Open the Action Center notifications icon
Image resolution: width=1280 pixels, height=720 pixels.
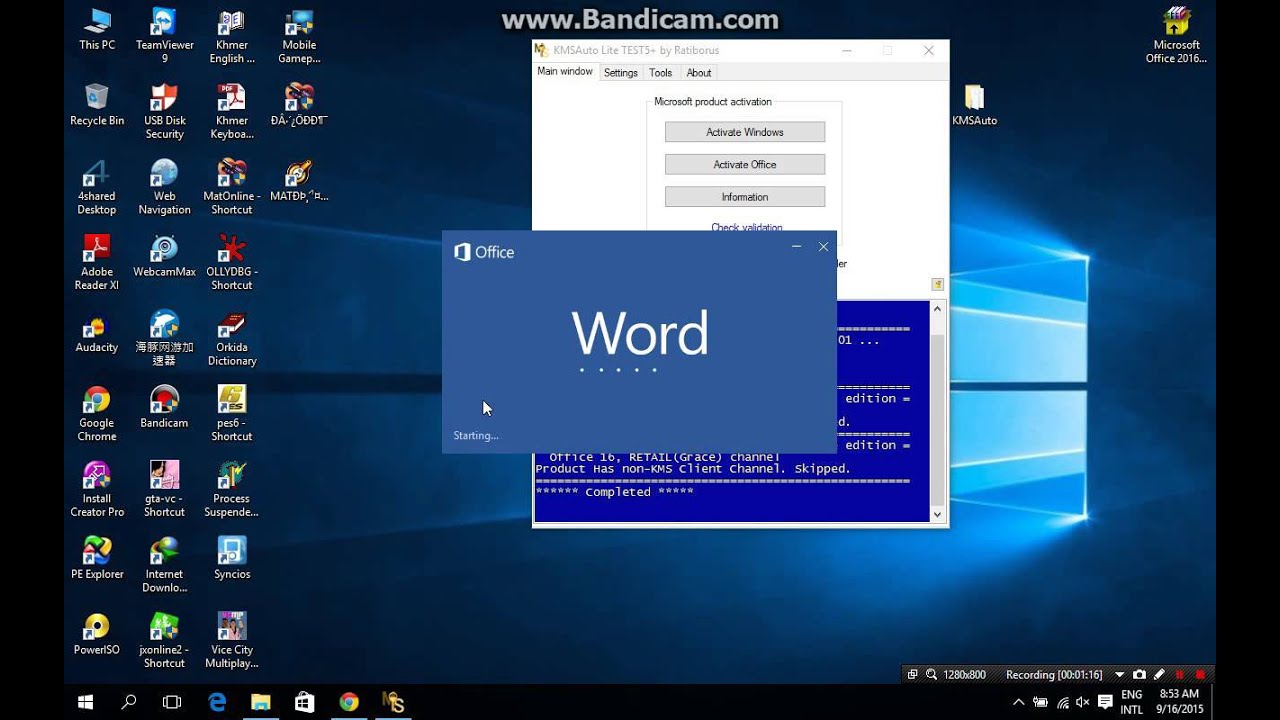[1105, 702]
